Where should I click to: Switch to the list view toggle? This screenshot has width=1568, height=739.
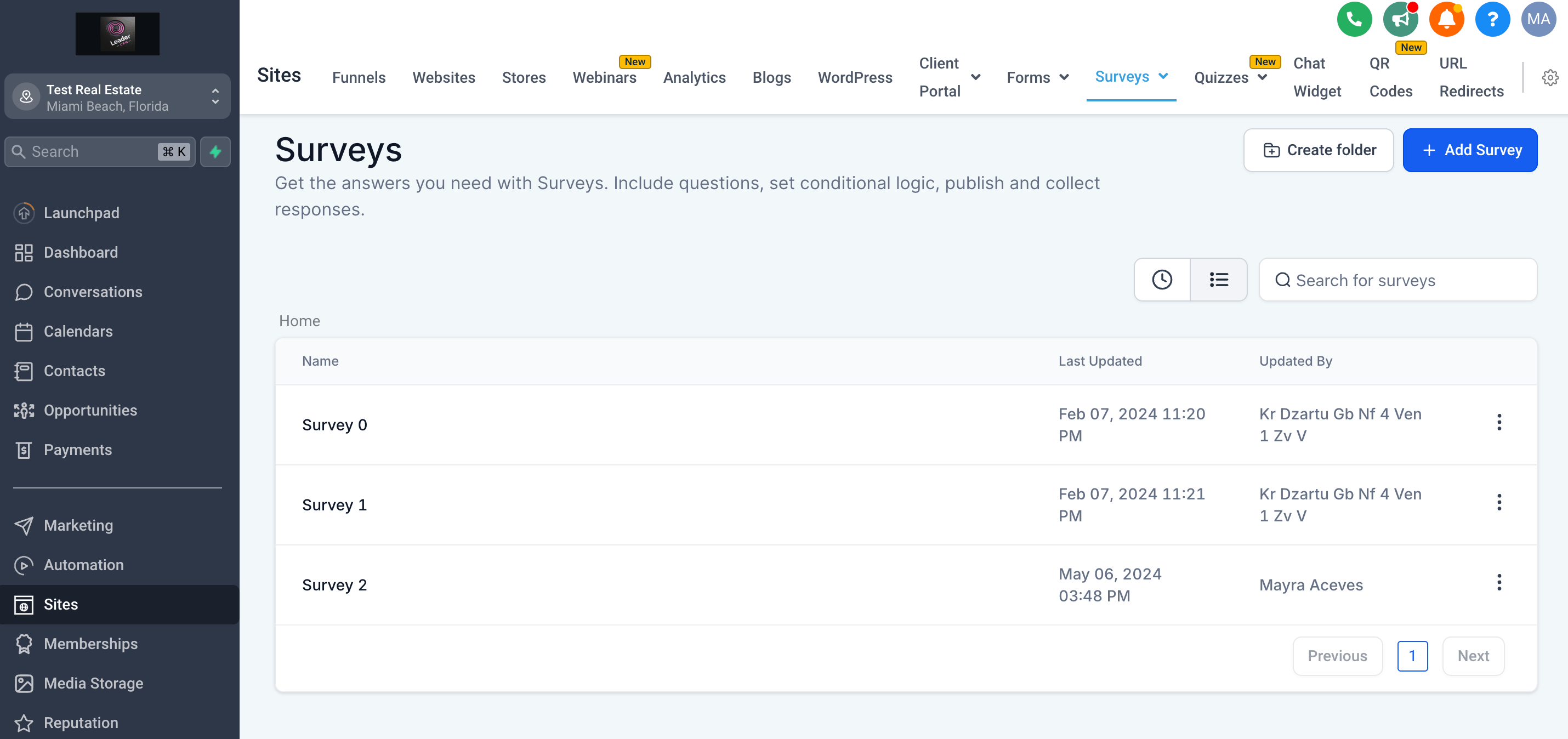pos(1218,280)
